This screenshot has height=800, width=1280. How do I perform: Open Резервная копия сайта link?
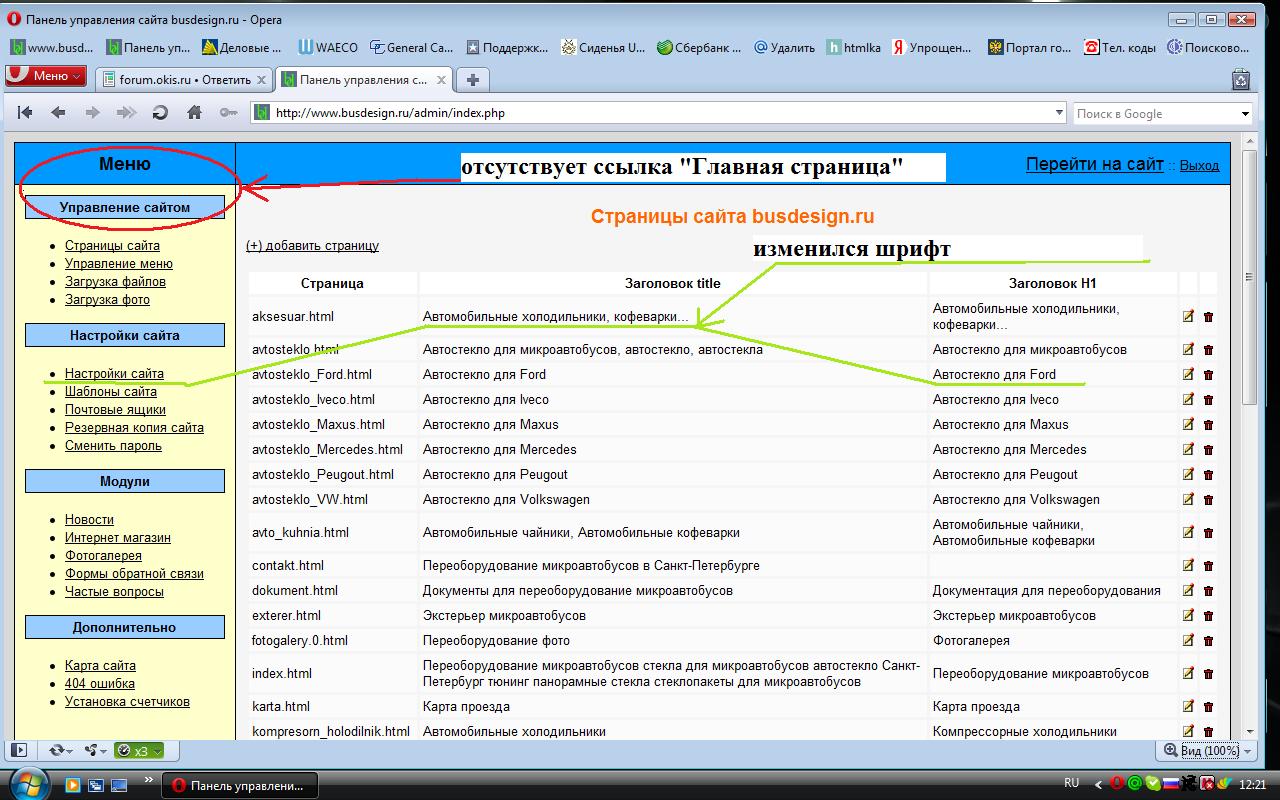pyautogui.click(x=134, y=427)
